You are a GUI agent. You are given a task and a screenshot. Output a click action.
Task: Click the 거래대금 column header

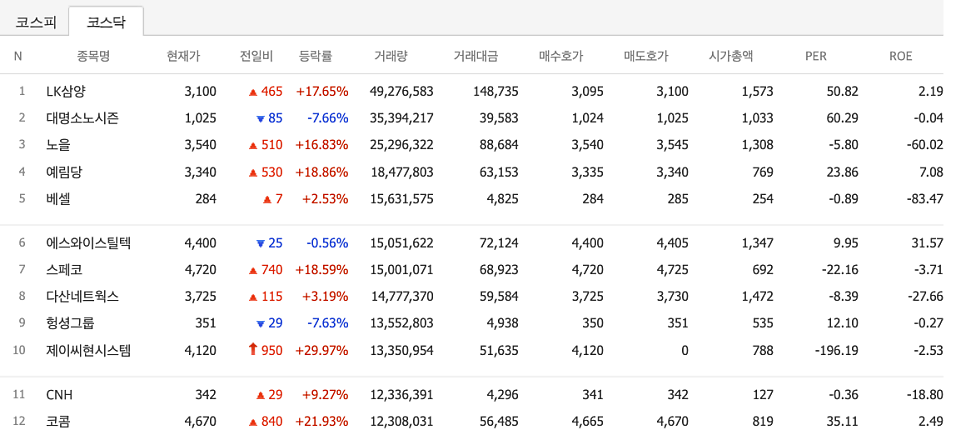(x=476, y=56)
